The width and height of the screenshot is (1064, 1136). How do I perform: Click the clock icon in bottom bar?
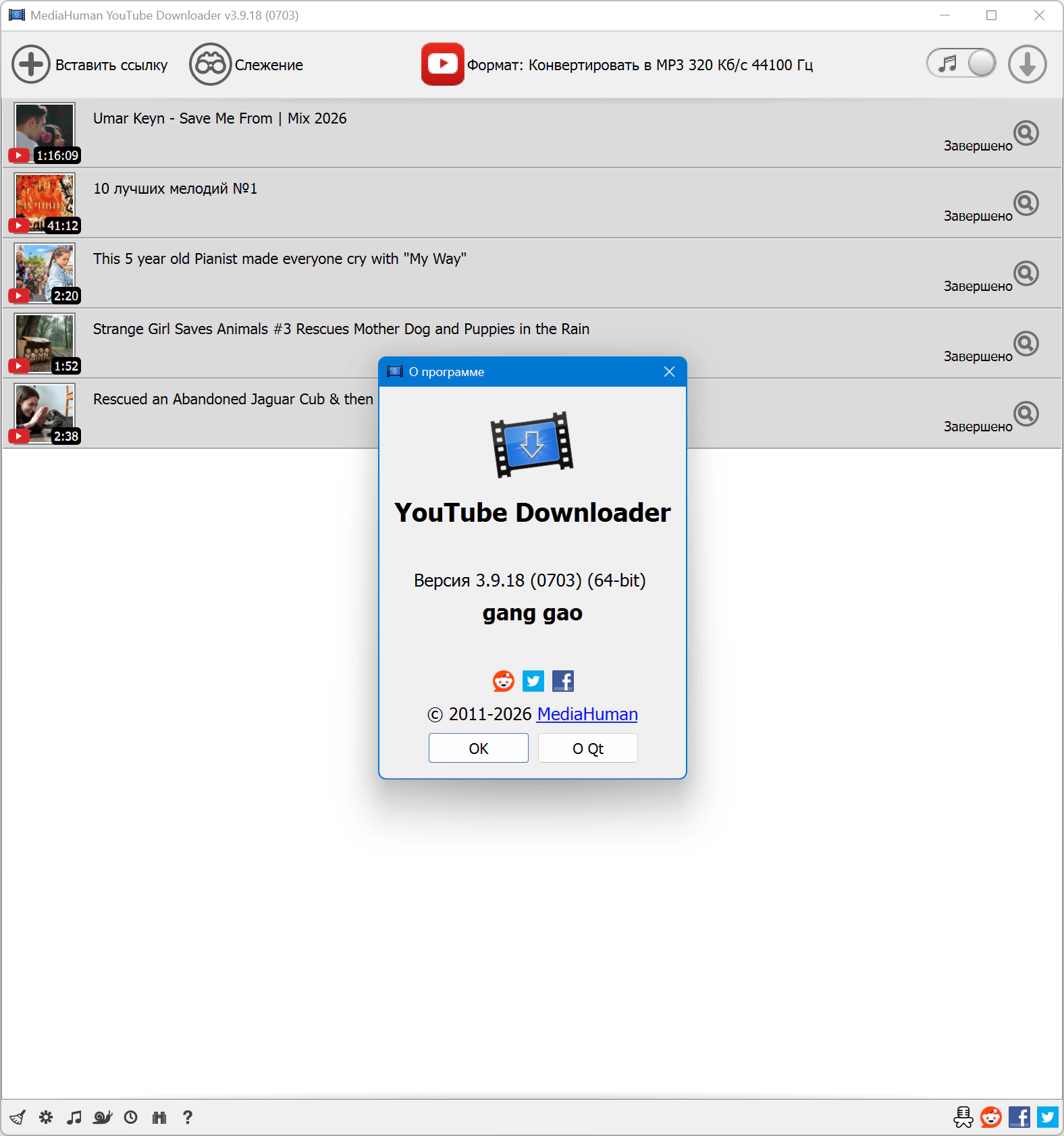coord(131,1117)
